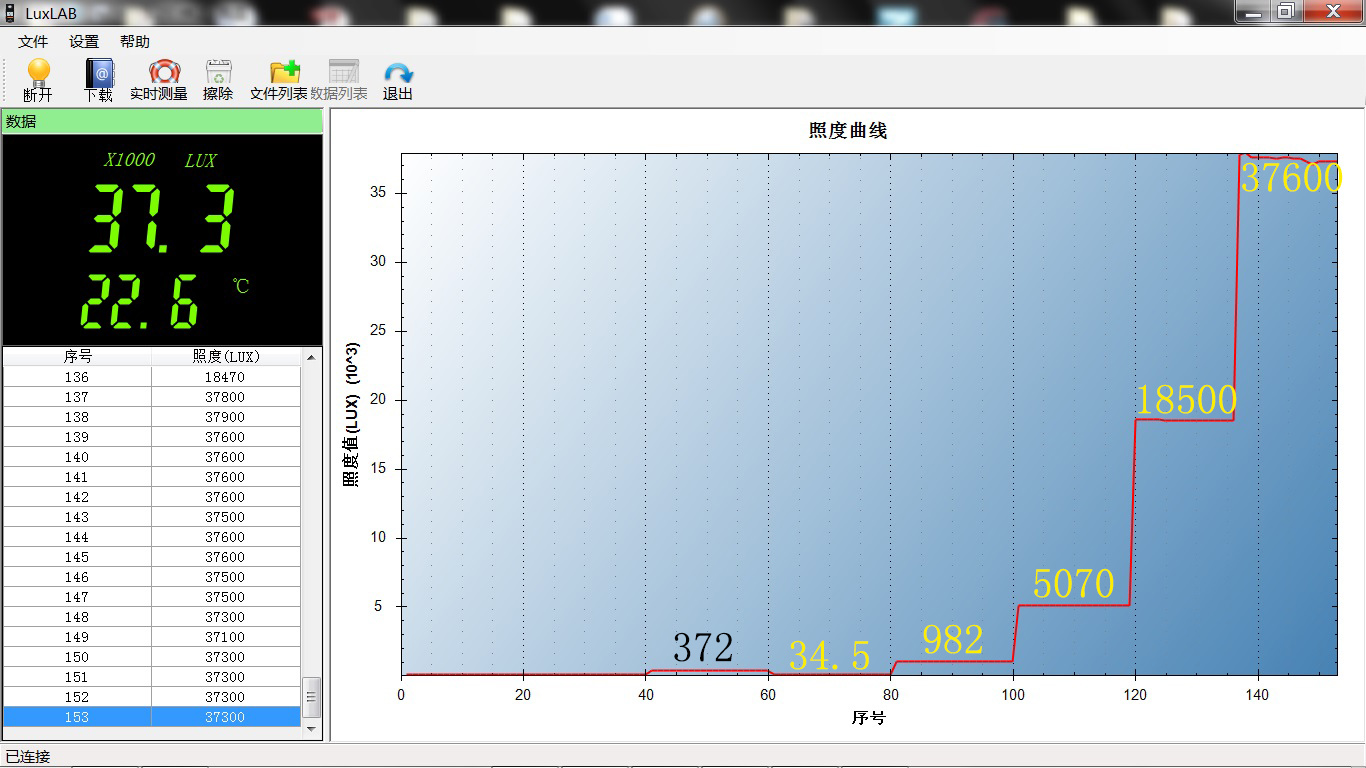Click the 18500 label on the chart

point(1186,400)
